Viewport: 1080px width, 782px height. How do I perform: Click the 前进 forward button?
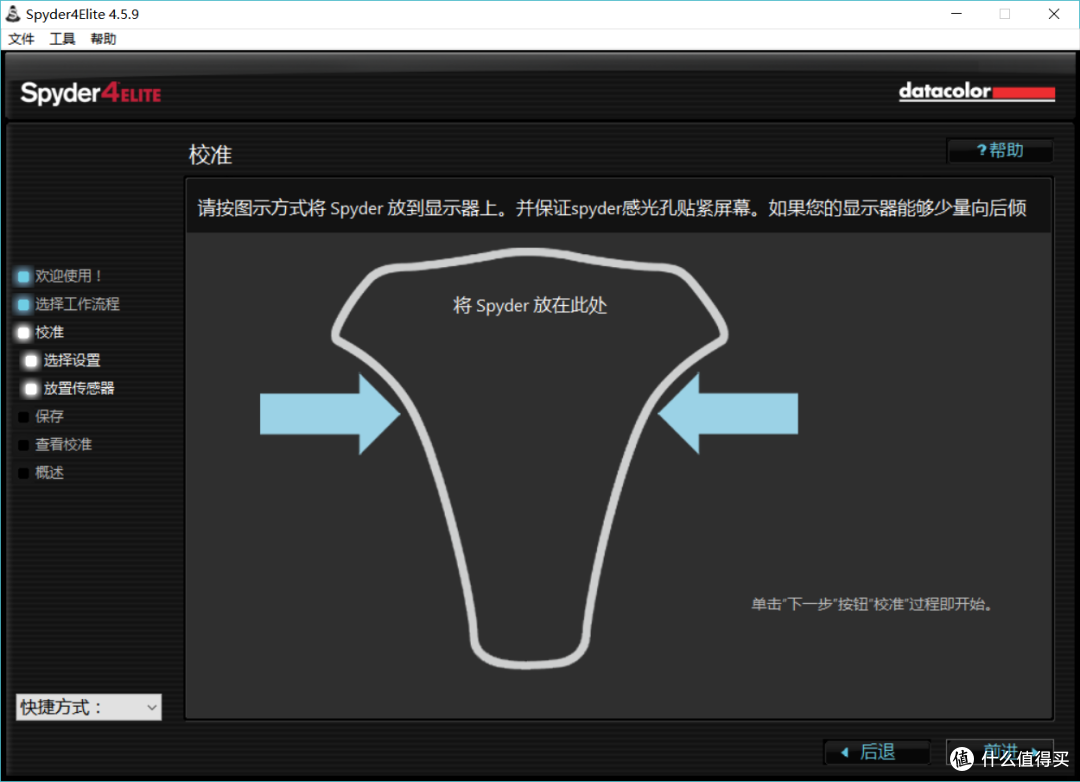(x=1000, y=752)
